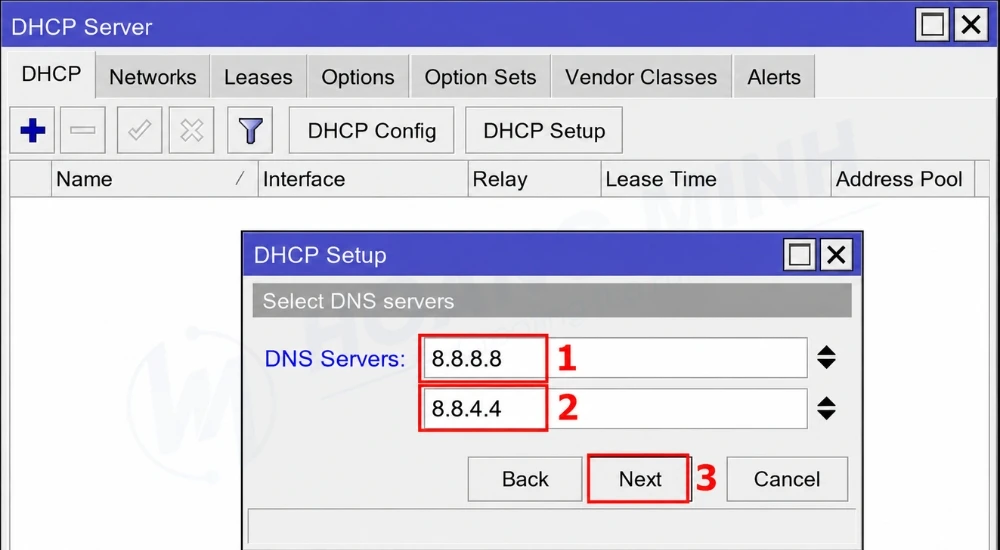The image size is (1000, 550).
Task: Sort by the Interface column header
Action: coord(363,179)
